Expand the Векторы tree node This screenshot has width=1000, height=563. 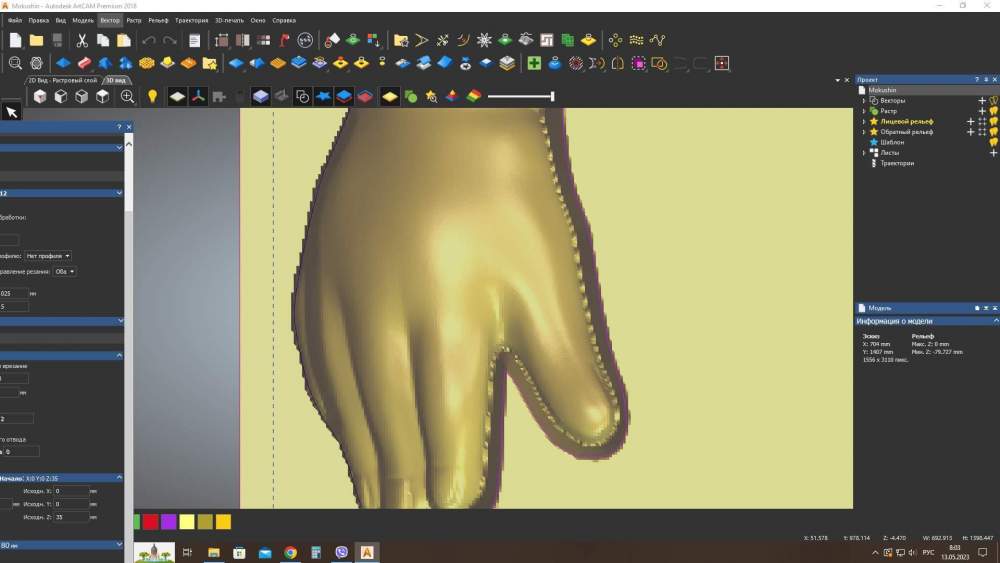tap(864, 101)
